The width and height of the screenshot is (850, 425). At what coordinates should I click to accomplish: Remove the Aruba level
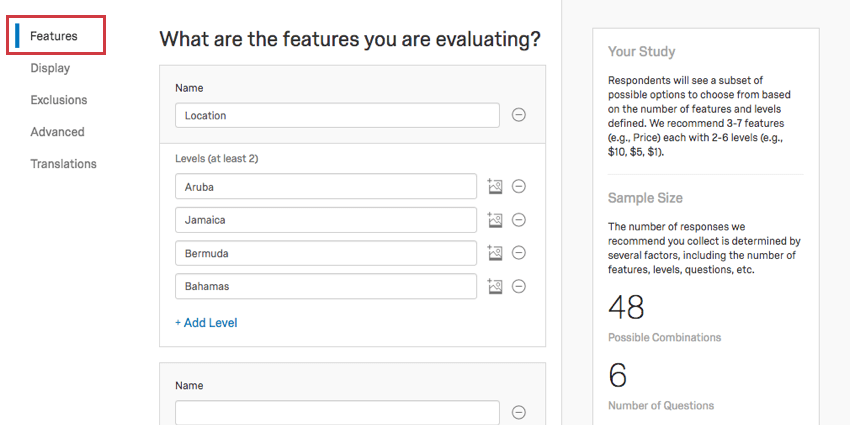pyautogui.click(x=519, y=186)
